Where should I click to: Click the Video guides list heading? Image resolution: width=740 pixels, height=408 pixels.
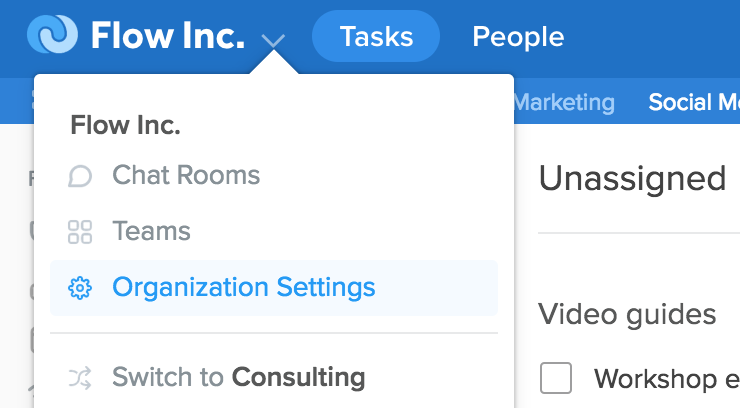click(627, 315)
